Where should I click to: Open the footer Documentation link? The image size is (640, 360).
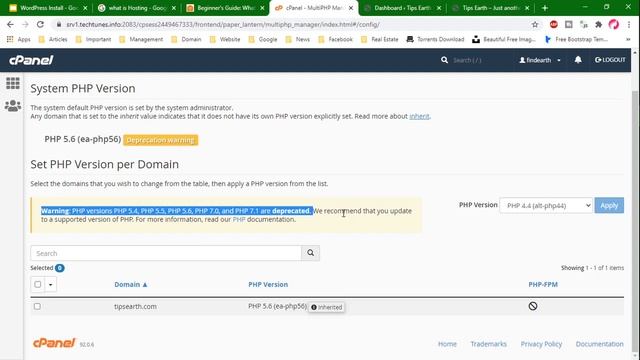(600, 344)
